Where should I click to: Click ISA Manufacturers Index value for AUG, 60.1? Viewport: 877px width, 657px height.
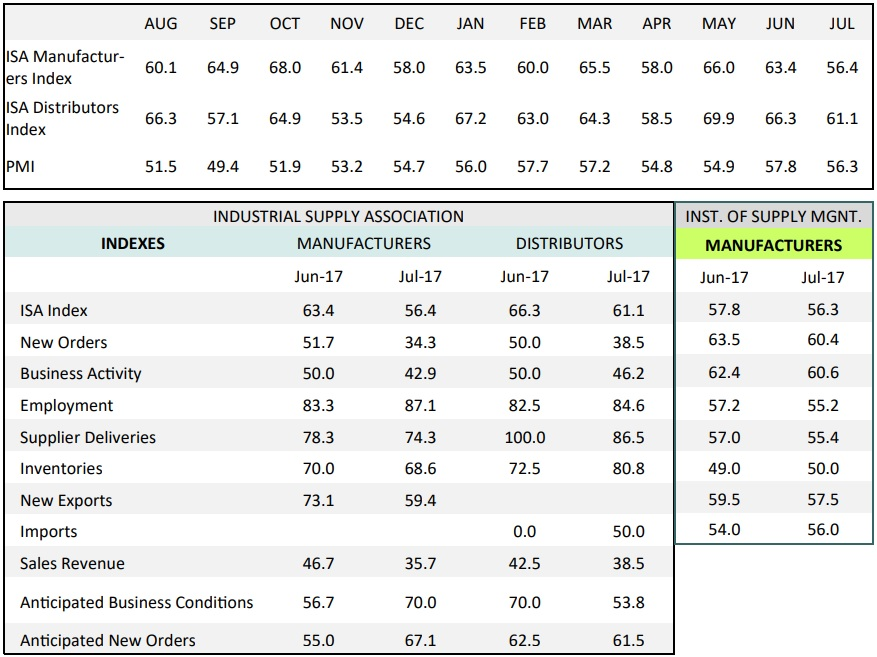pos(161,68)
